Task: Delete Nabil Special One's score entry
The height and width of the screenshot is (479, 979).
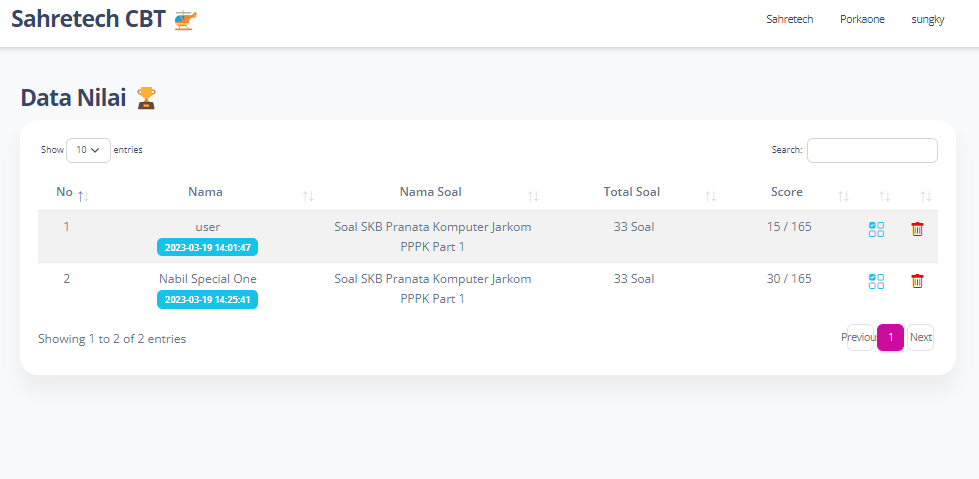Action: pos(917,281)
